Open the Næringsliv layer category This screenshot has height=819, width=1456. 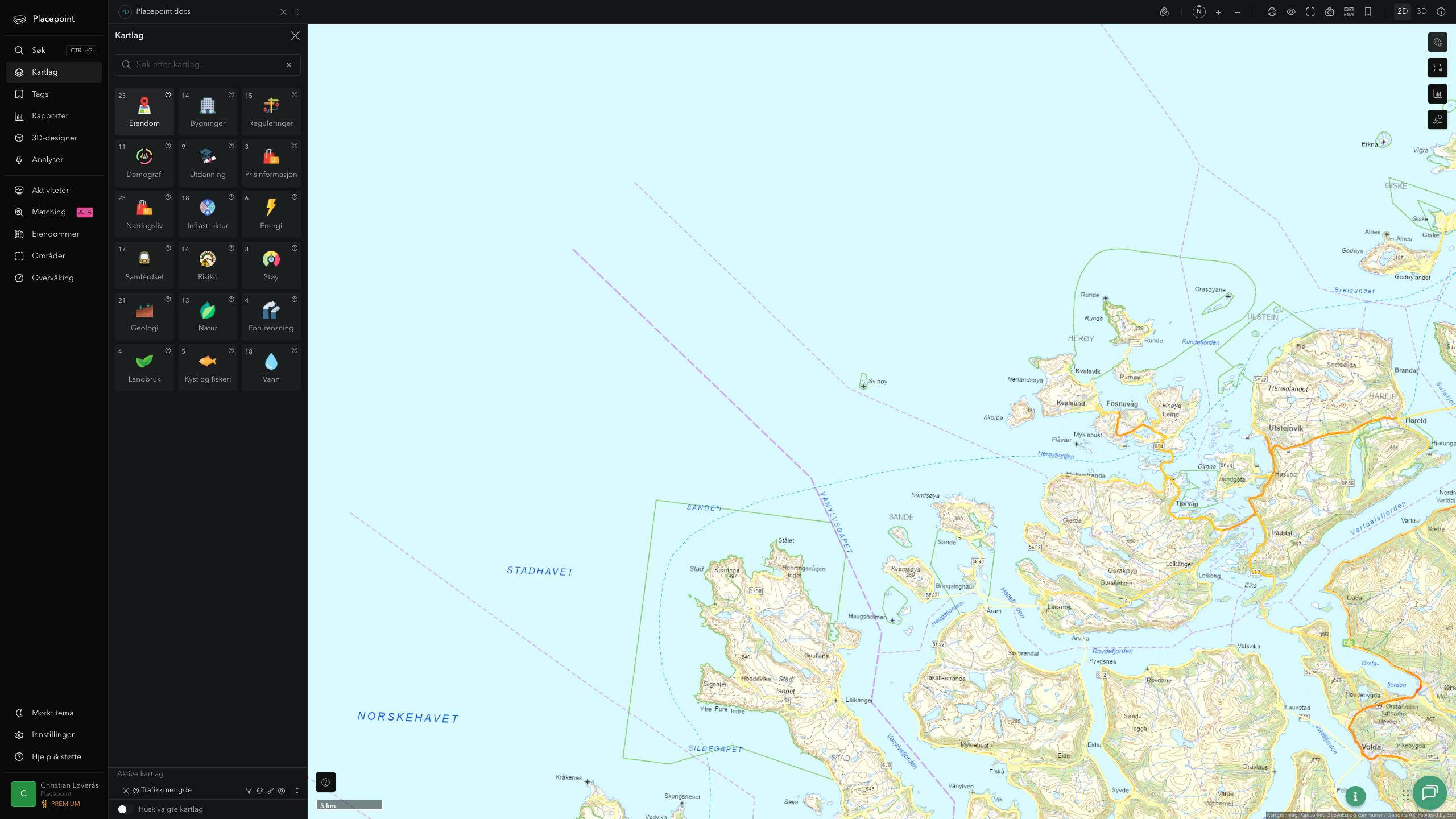point(144,214)
